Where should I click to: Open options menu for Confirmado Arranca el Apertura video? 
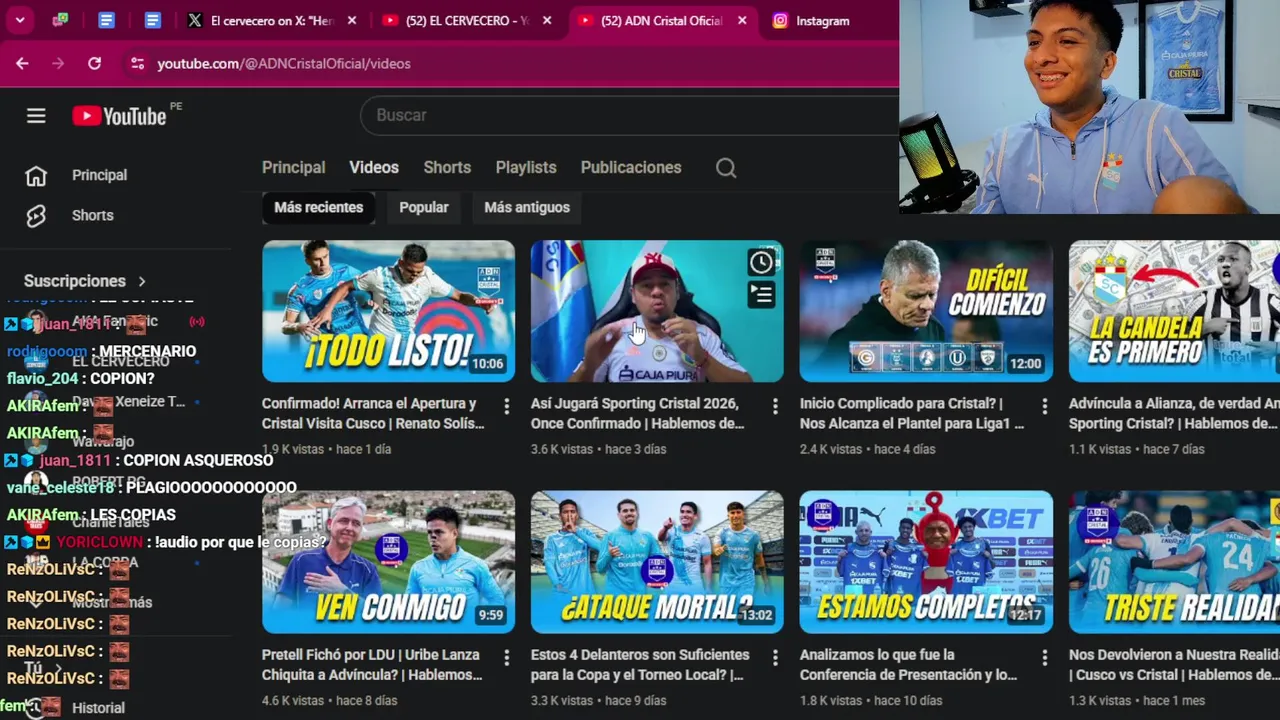pos(506,406)
